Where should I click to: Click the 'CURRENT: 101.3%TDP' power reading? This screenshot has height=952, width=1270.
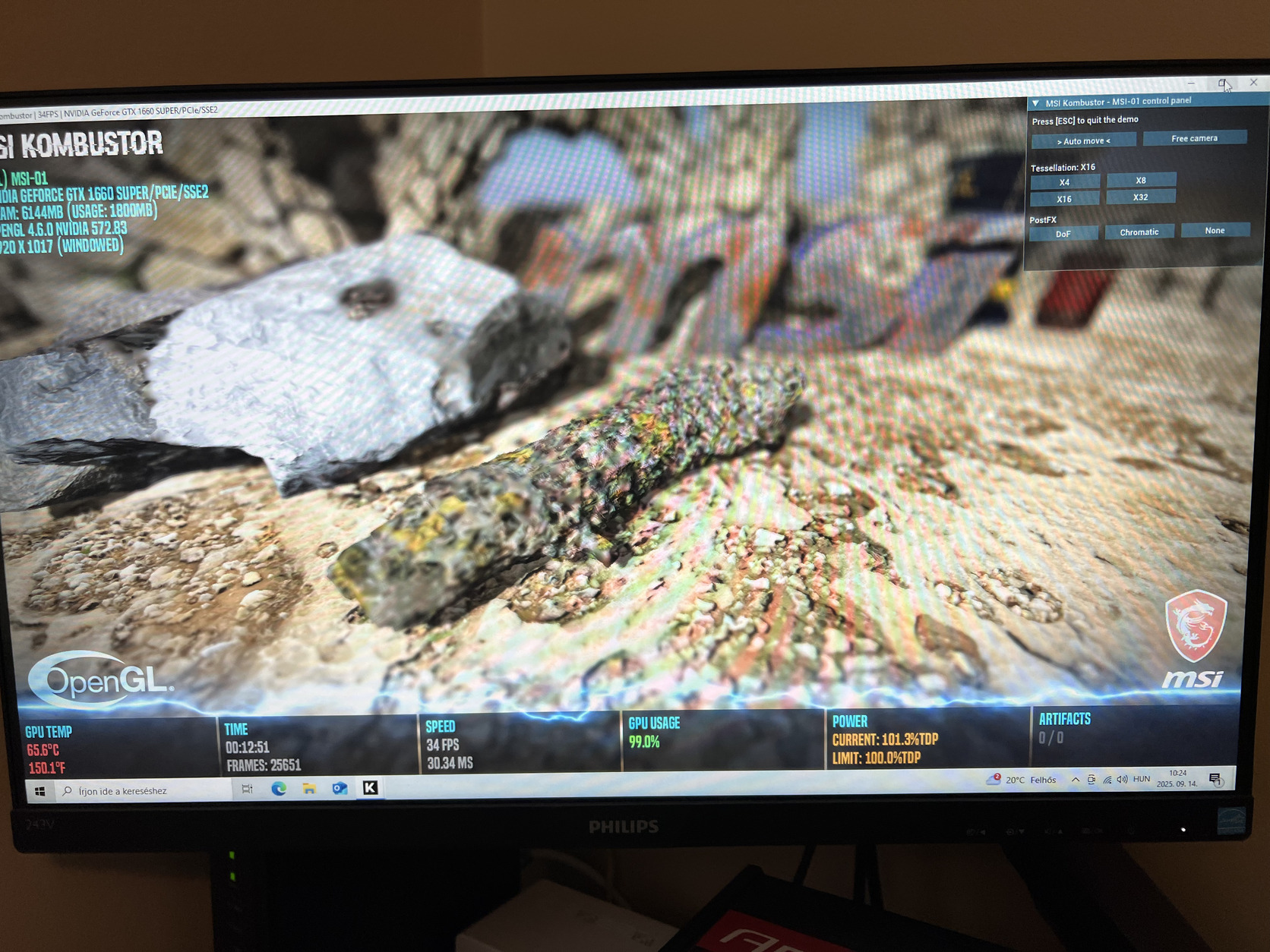885,739
